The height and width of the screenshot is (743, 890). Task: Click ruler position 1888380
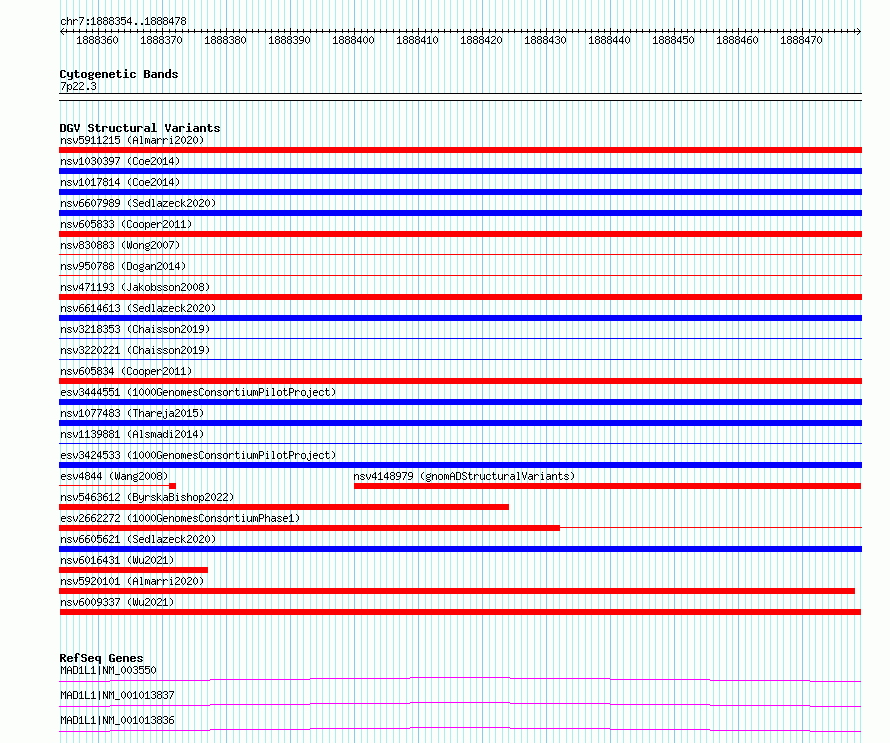pos(225,40)
